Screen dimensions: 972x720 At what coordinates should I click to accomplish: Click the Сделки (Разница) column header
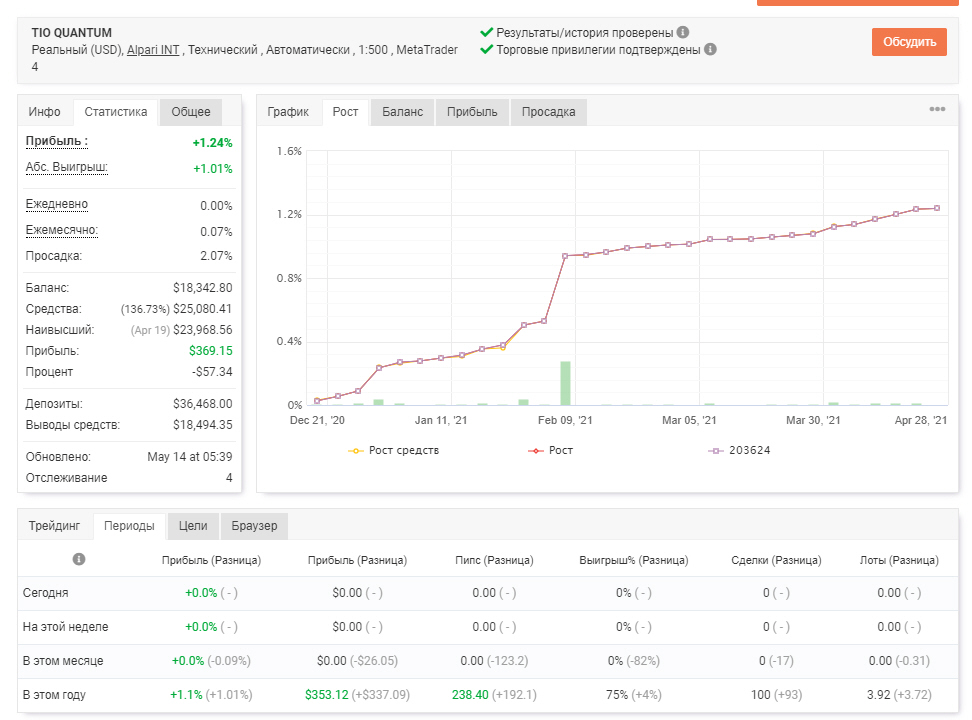[776, 560]
